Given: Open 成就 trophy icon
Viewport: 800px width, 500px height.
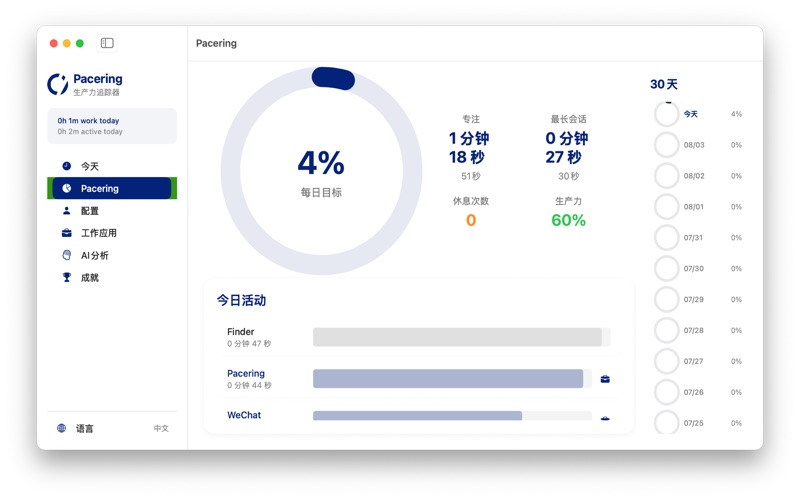Looking at the screenshot, I should 67,277.
